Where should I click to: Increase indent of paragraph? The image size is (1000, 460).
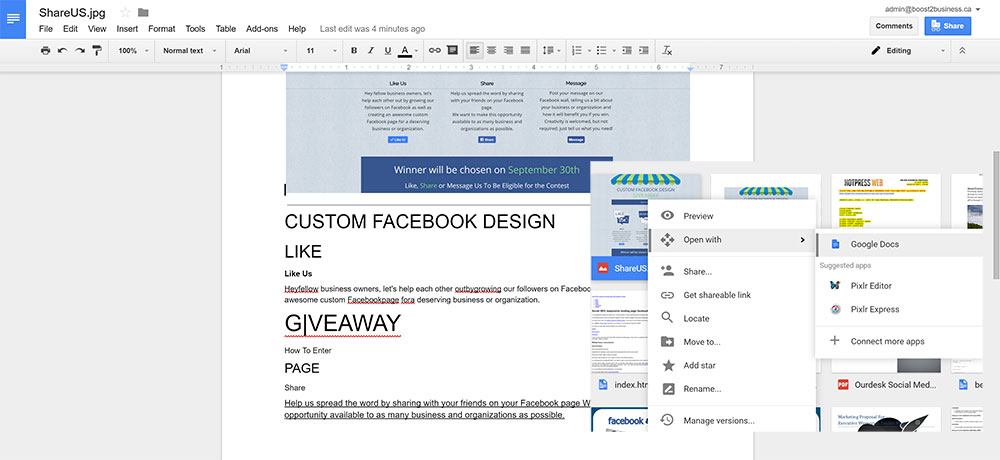click(x=644, y=50)
